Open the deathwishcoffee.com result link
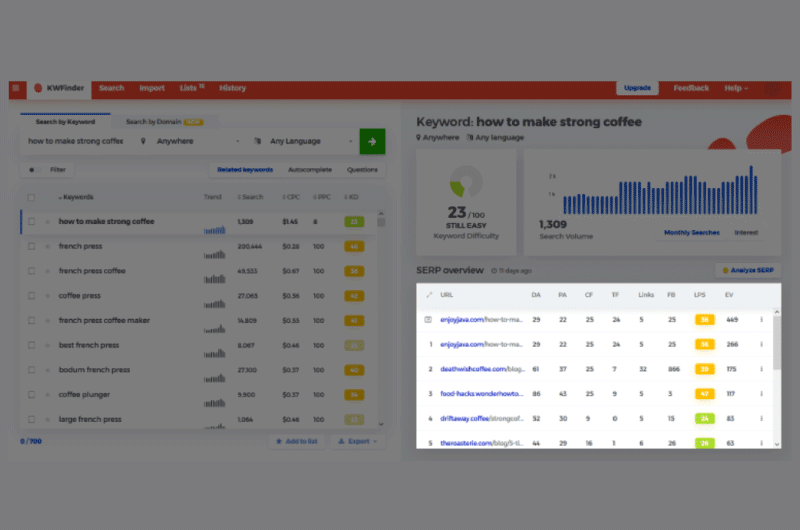Viewport: 800px width, 530px height. 482,369
